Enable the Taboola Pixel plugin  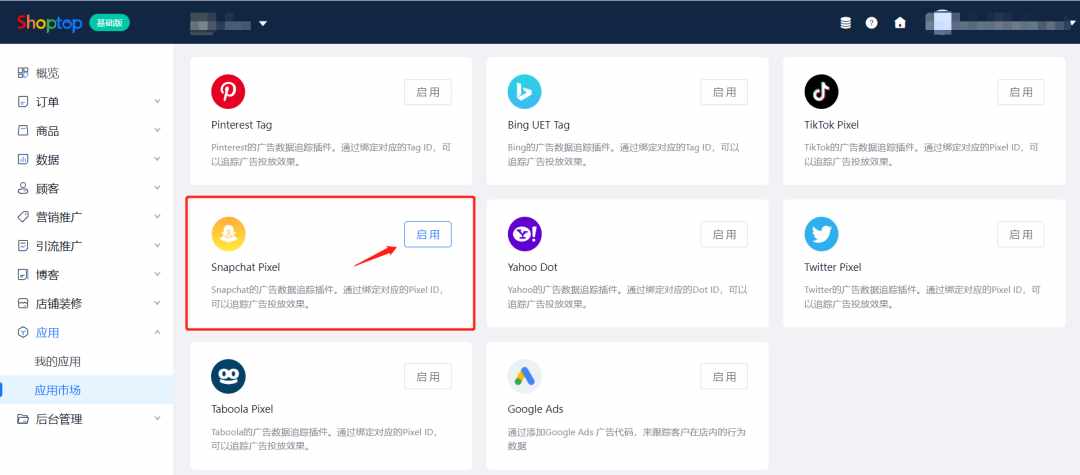(x=428, y=377)
